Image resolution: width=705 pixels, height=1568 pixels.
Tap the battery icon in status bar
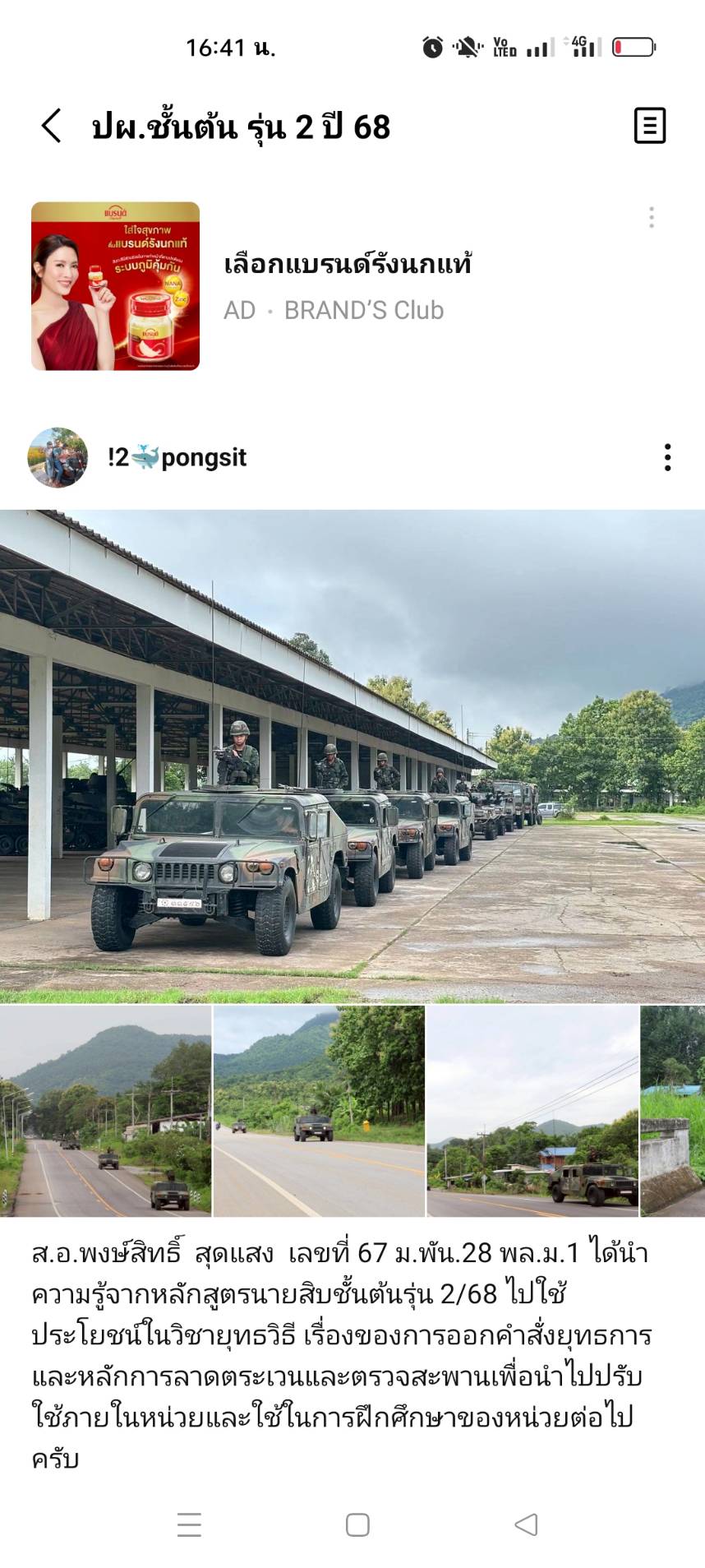point(634,47)
